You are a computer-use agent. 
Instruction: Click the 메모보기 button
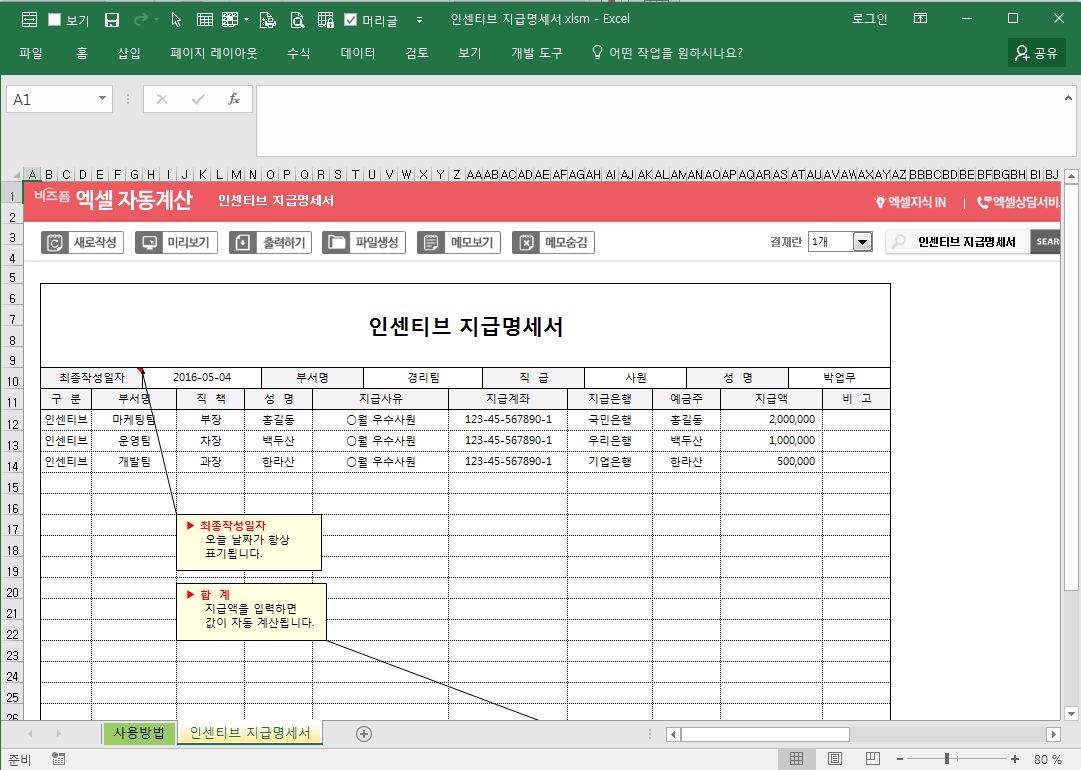(x=458, y=242)
